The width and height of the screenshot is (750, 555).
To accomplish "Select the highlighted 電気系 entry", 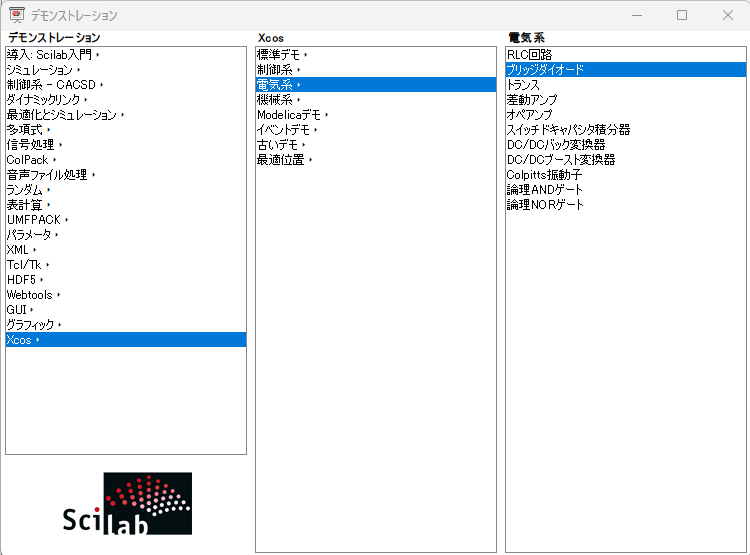I will 376,85.
